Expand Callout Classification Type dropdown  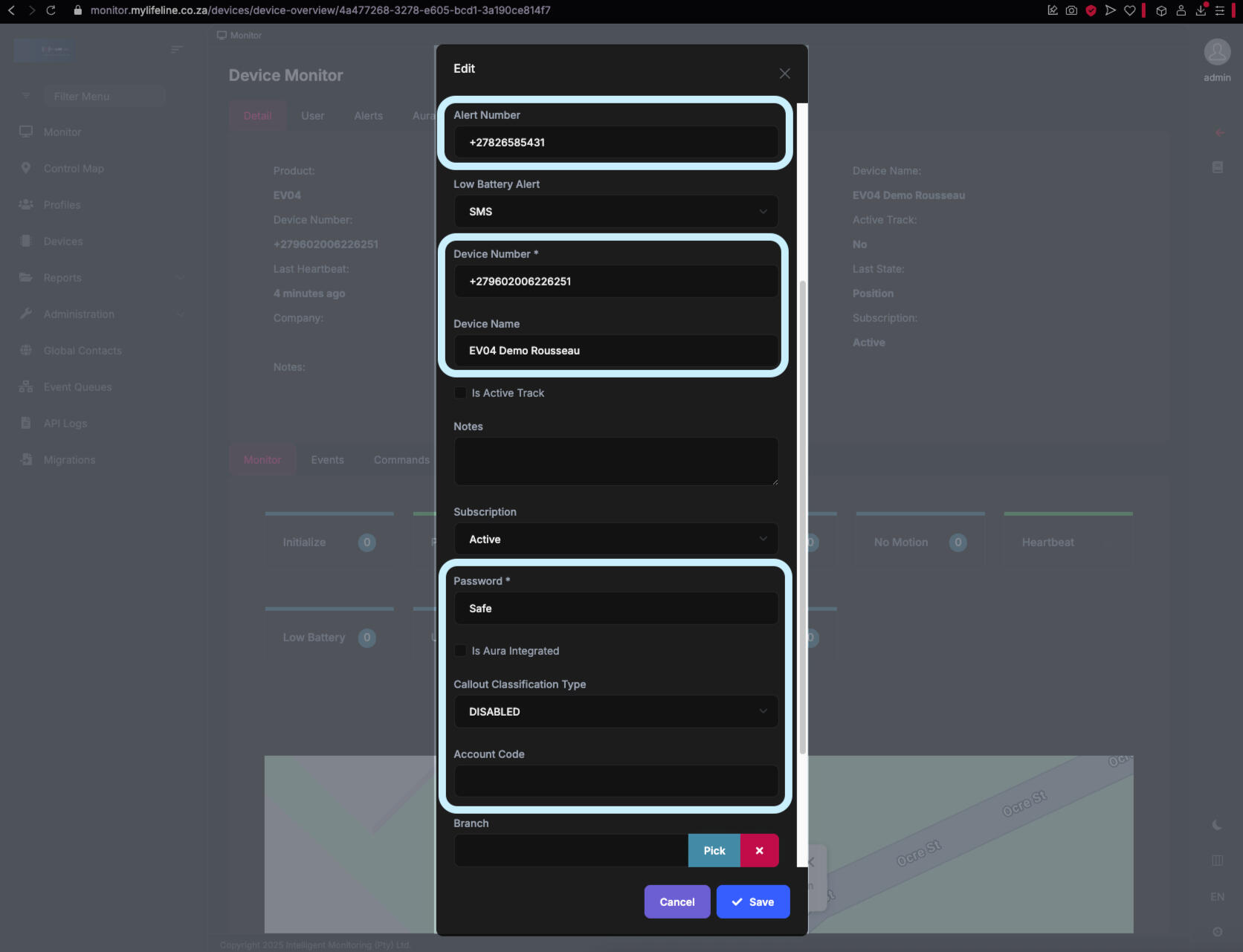616,712
